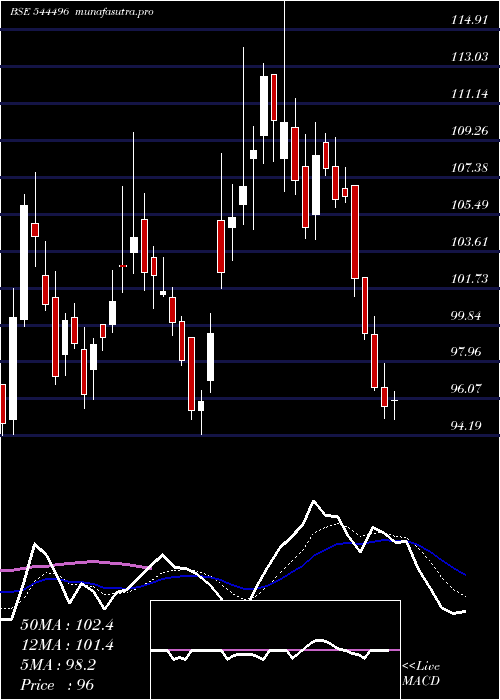Image resolution: width=500 pixels, height=700 pixels.
Task: Click the 5MA : 98.2 value
Action: pyautogui.click(x=58, y=665)
